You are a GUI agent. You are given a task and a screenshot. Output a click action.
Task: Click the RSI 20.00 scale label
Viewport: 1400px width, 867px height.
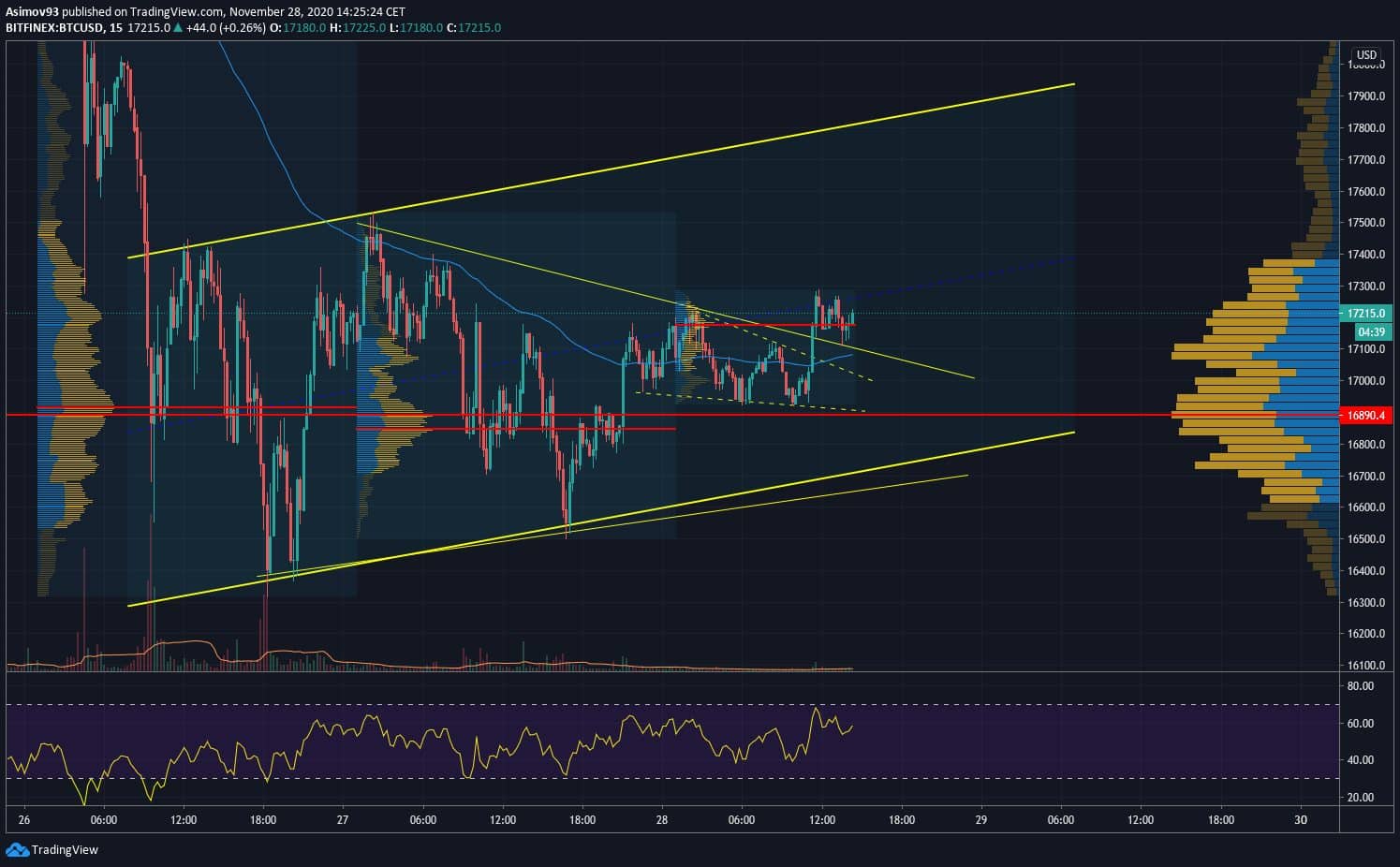click(1361, 798)
